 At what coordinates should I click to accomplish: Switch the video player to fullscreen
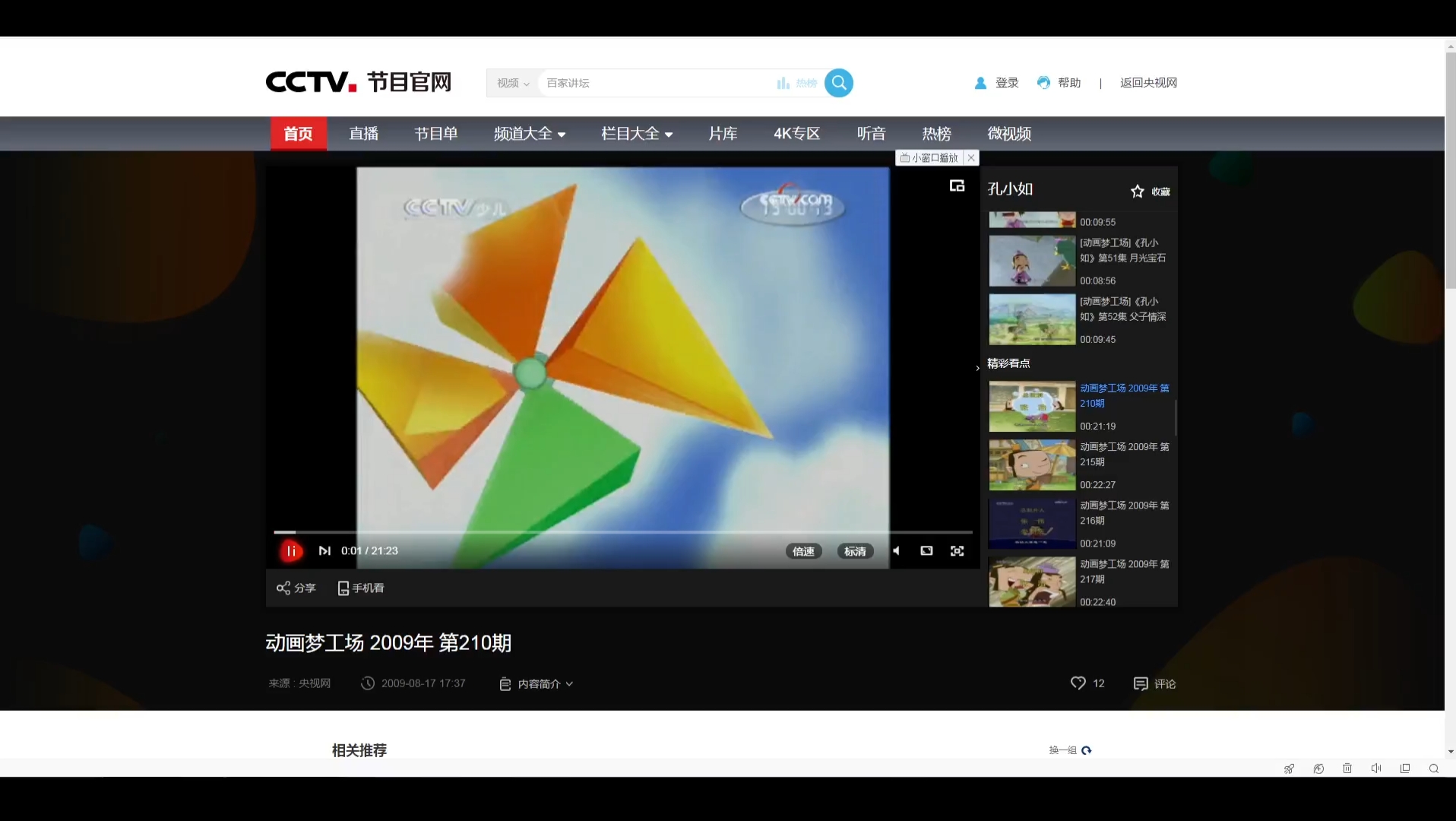pos(957,551)
